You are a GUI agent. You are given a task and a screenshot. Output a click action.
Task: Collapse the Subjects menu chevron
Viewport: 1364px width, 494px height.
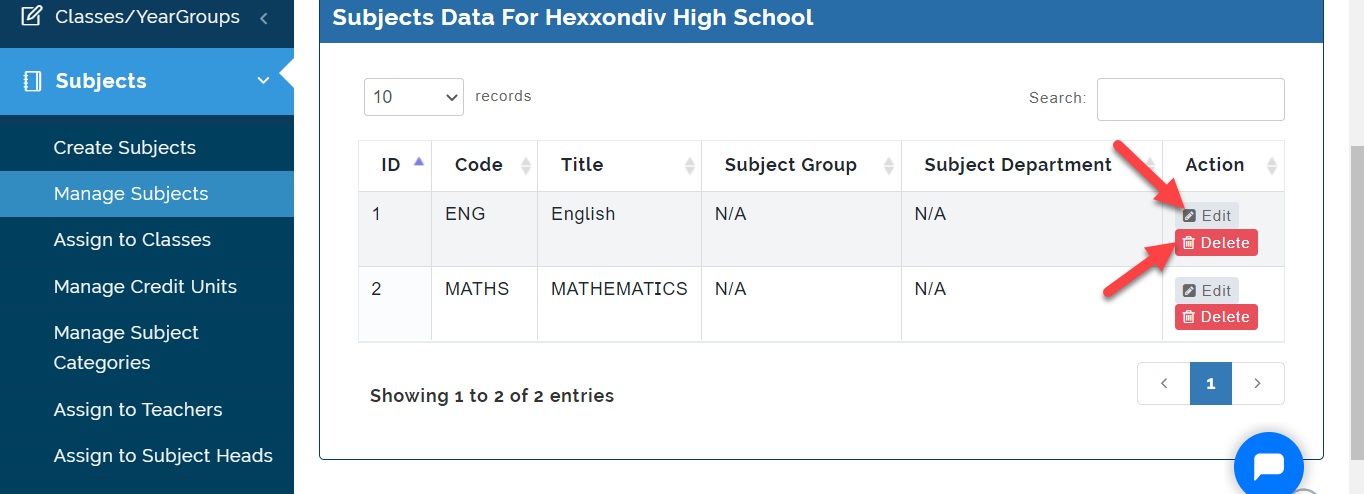(x=264, y=81)
